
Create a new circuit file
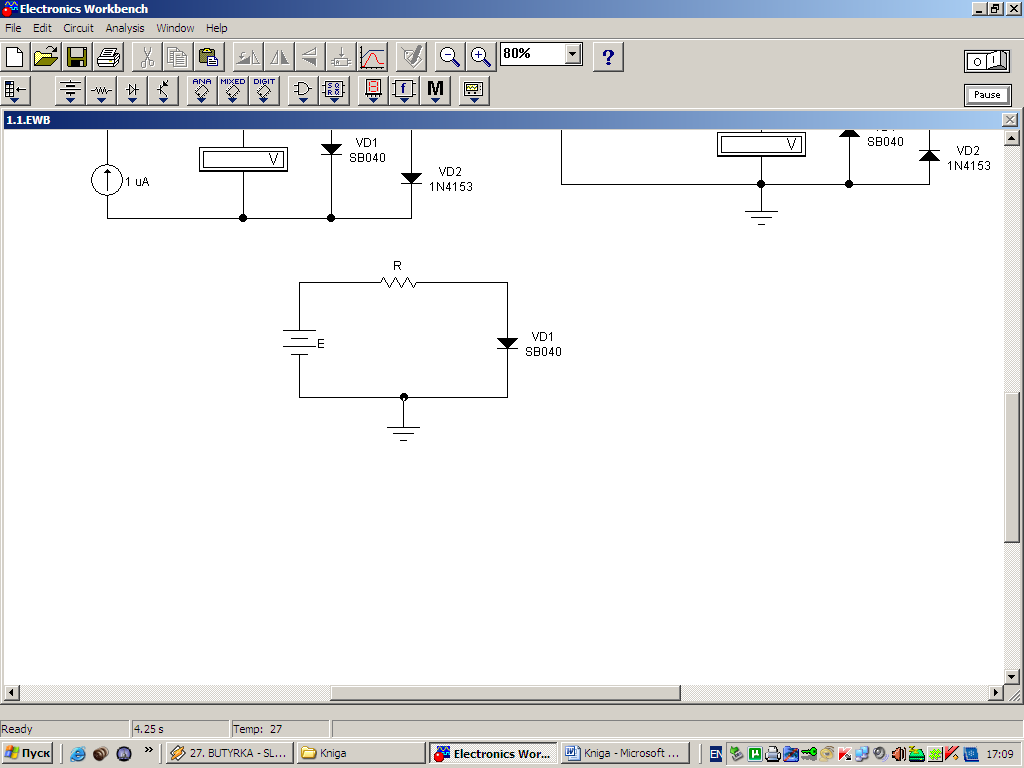coord(14,57)
